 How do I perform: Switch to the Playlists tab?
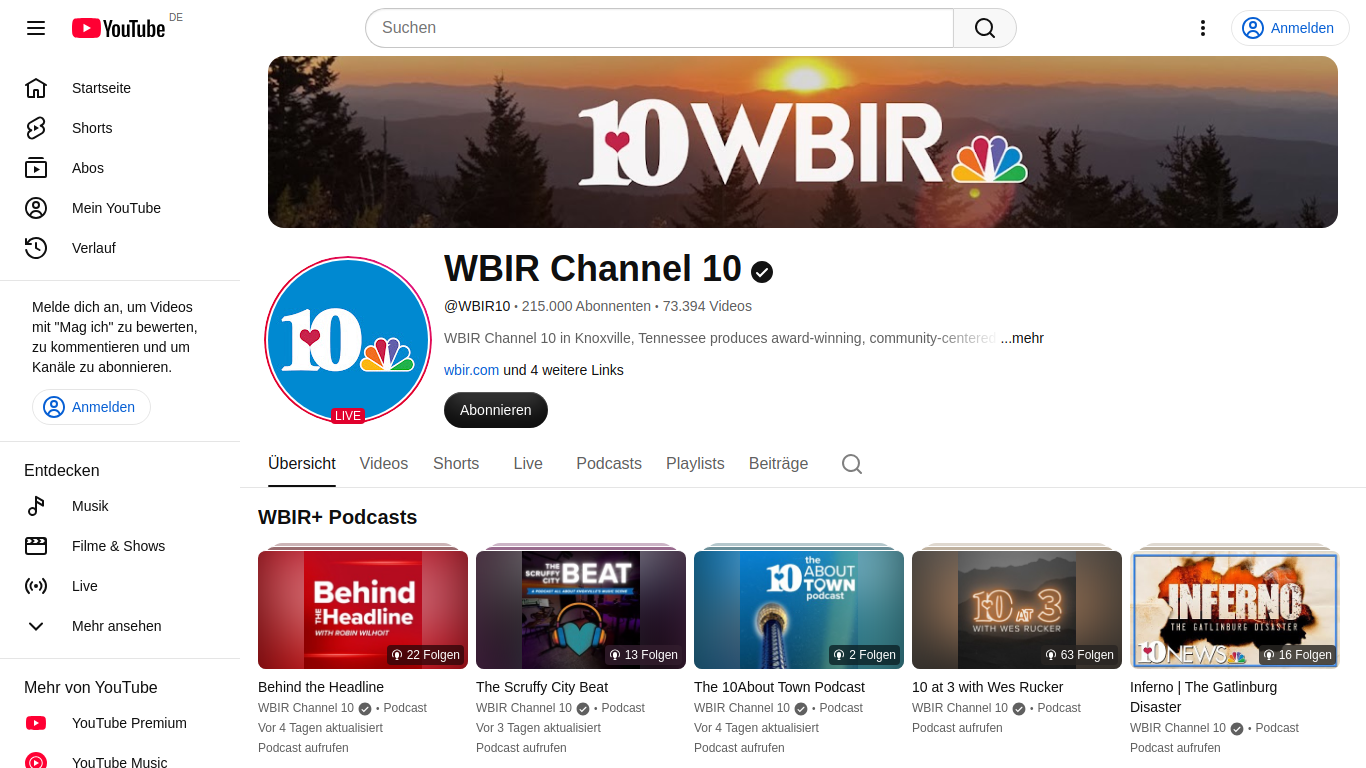(695, 464)
